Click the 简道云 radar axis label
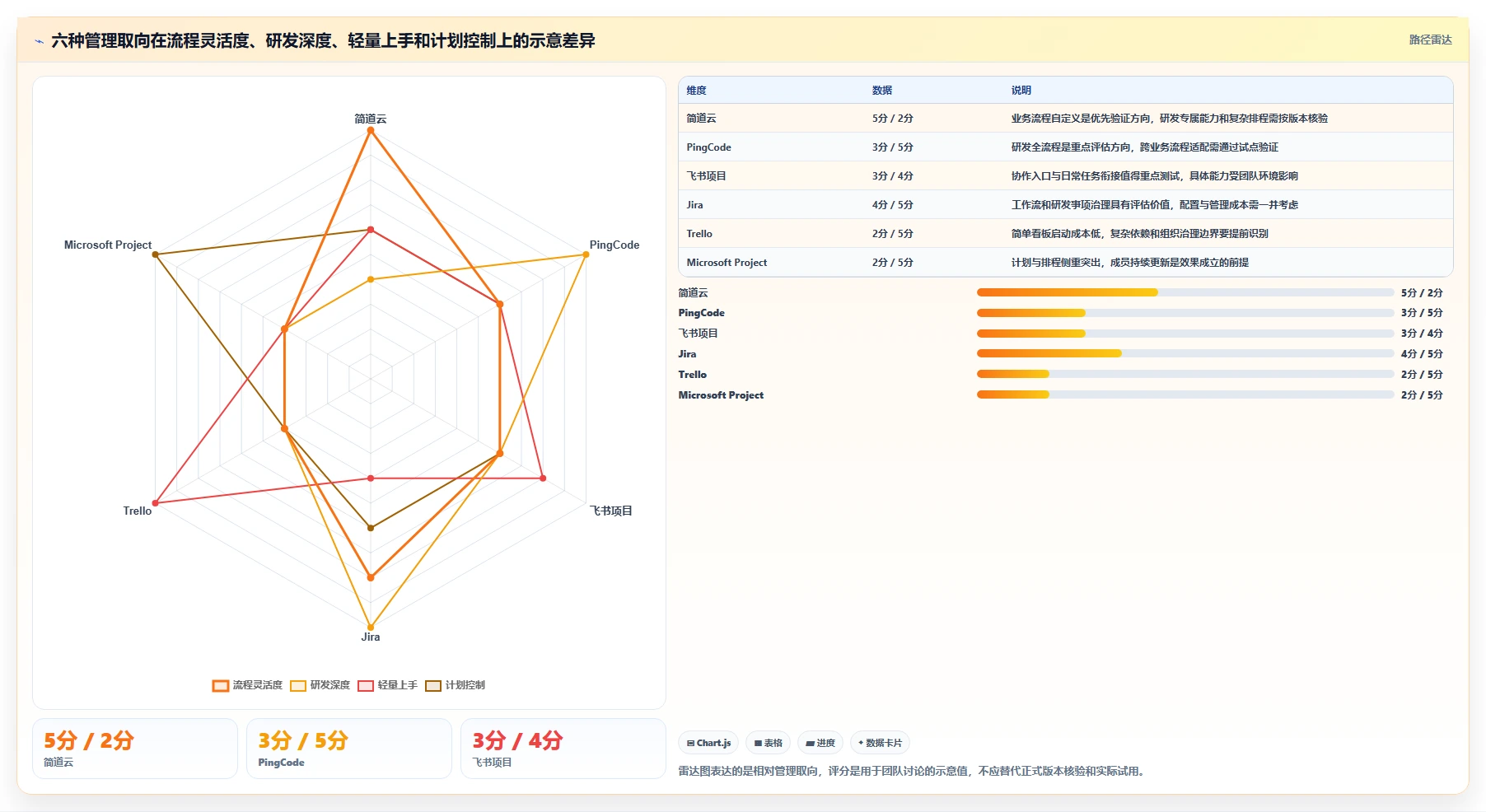The width and height of the screenshot is (1486, 812). [371, 119]
